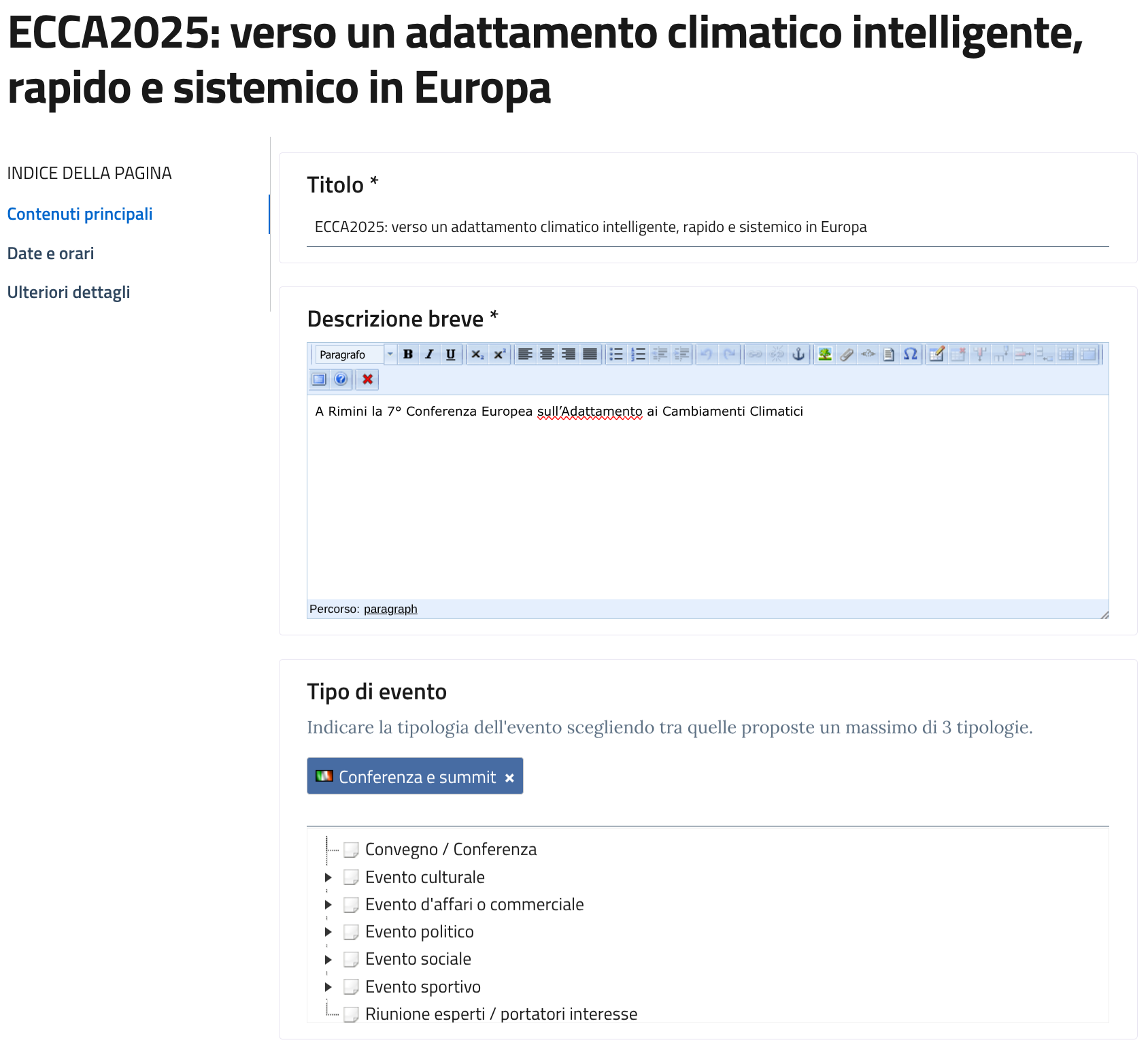Open the special character Omega tool

click(x=910, y=354)
